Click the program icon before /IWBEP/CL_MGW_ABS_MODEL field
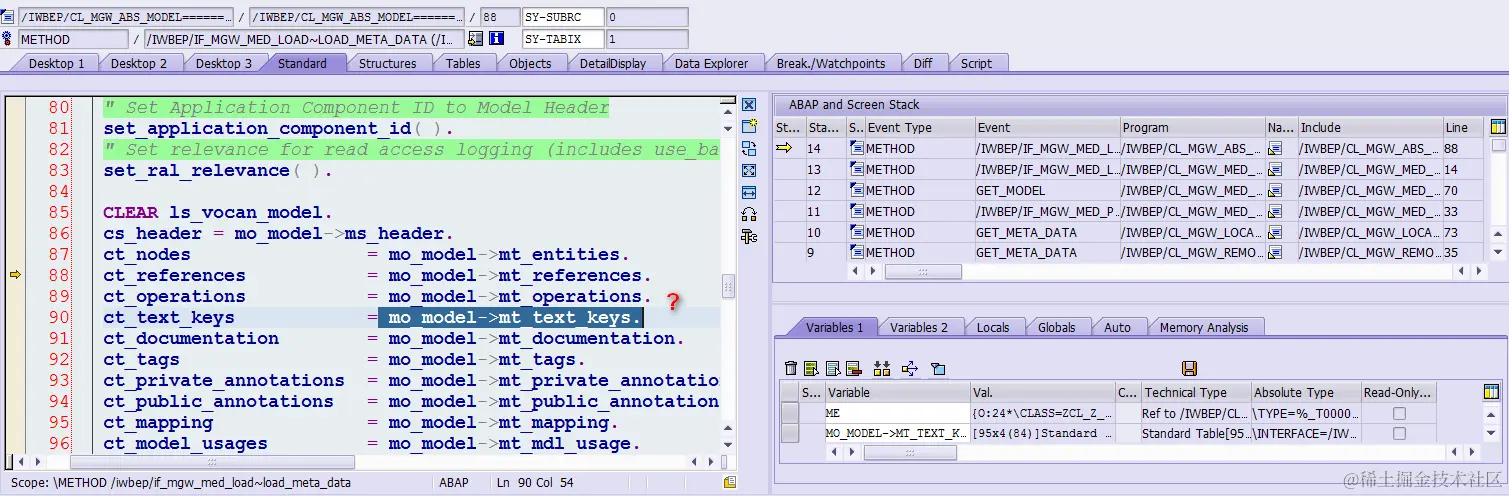Viewport: 1509px width, 496px height. (8, 17)
